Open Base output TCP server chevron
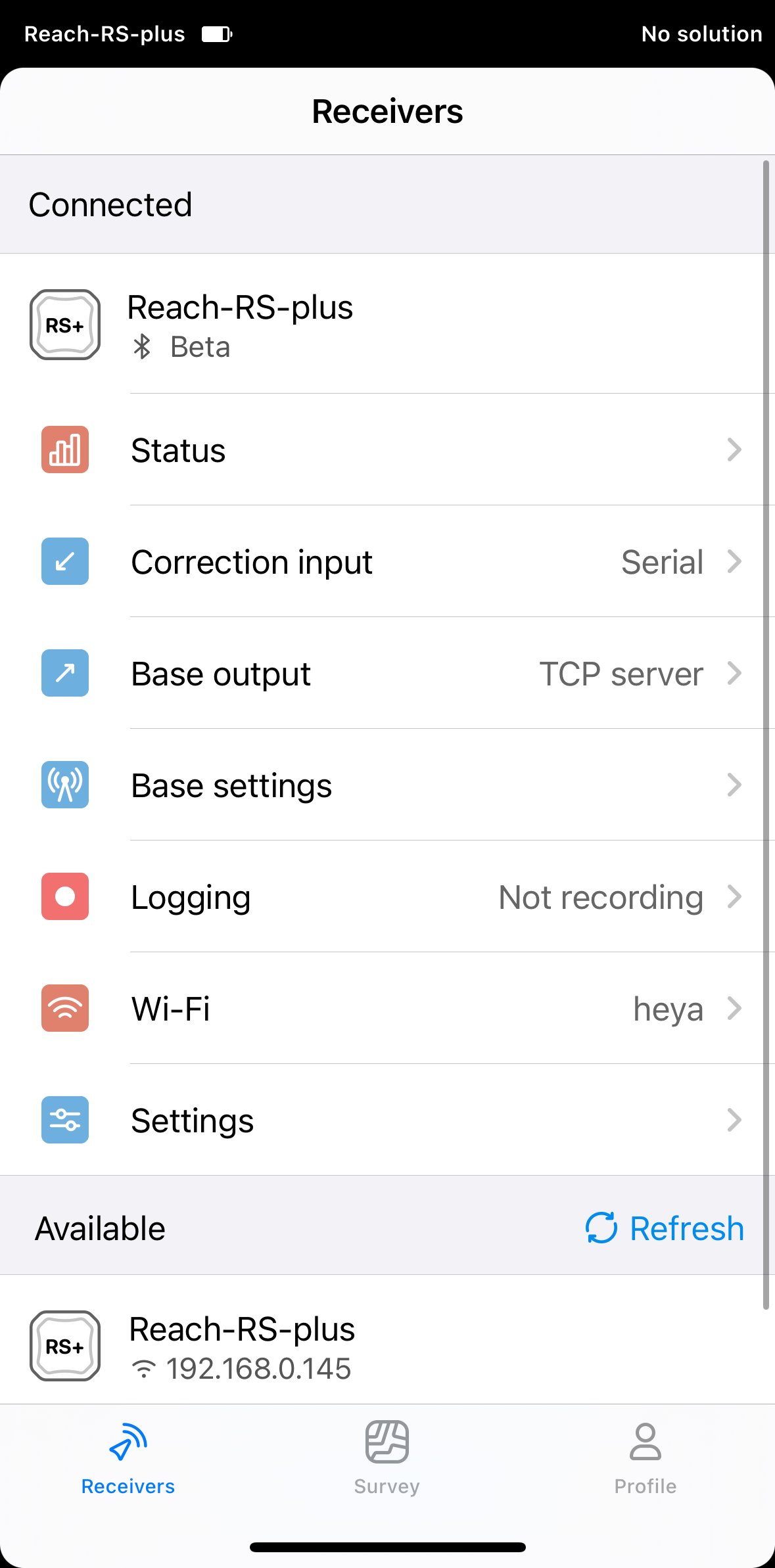Screen dimensions: 775x1568 click(734, 673)
